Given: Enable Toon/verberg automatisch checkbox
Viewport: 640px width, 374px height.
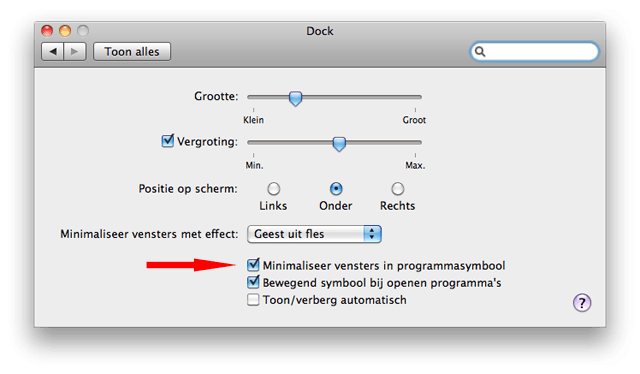Looking at the screenshot, I should pos(253,300).
